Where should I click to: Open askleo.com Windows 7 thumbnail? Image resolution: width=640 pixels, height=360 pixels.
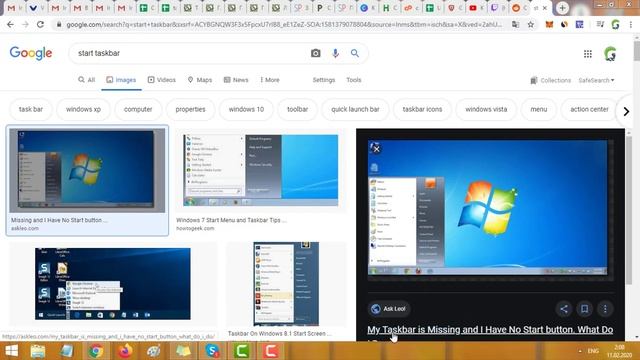click(x=87, y=171)
